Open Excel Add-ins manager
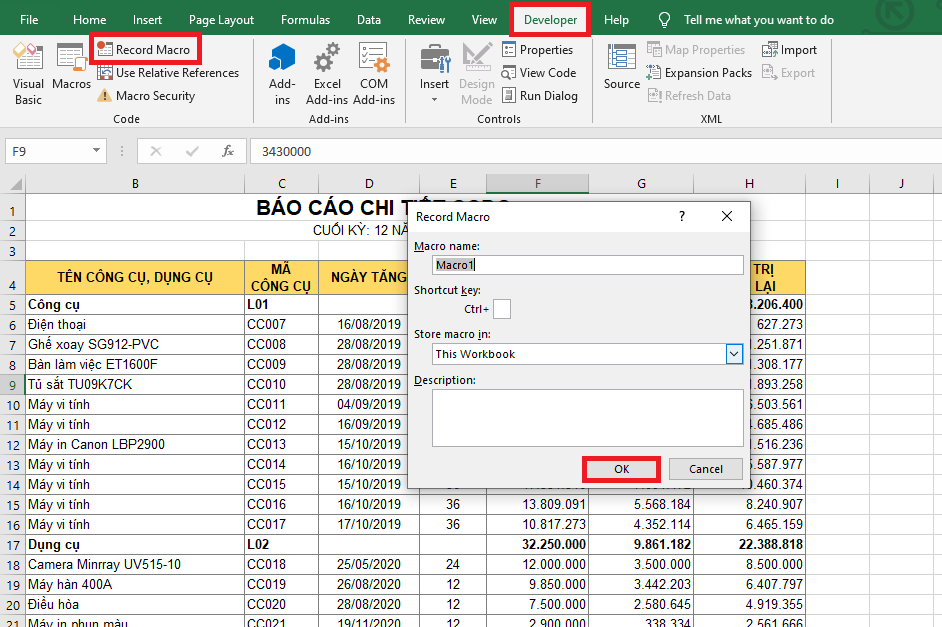 326,72
